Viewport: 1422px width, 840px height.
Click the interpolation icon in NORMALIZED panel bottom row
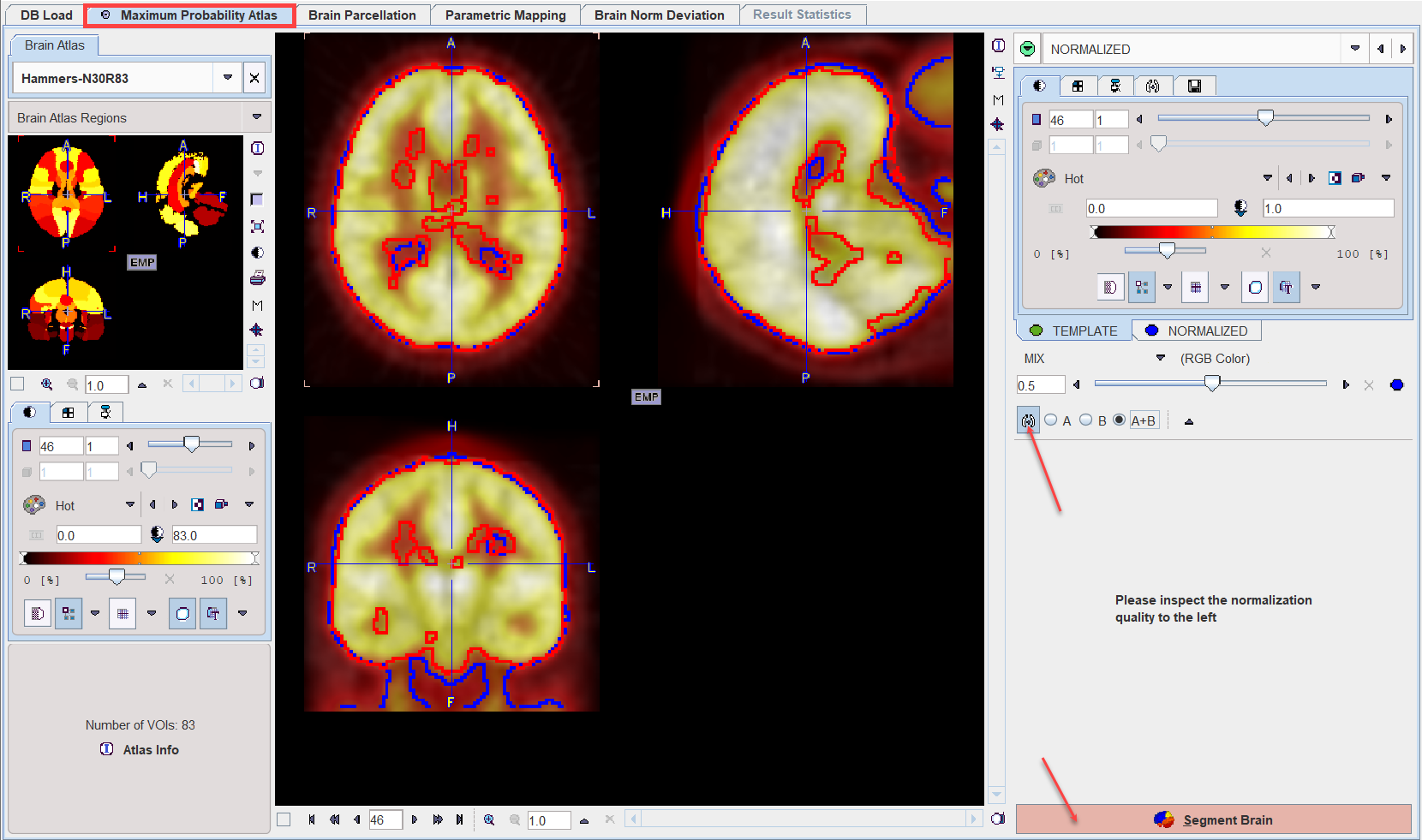click(x=1110, y=287)
